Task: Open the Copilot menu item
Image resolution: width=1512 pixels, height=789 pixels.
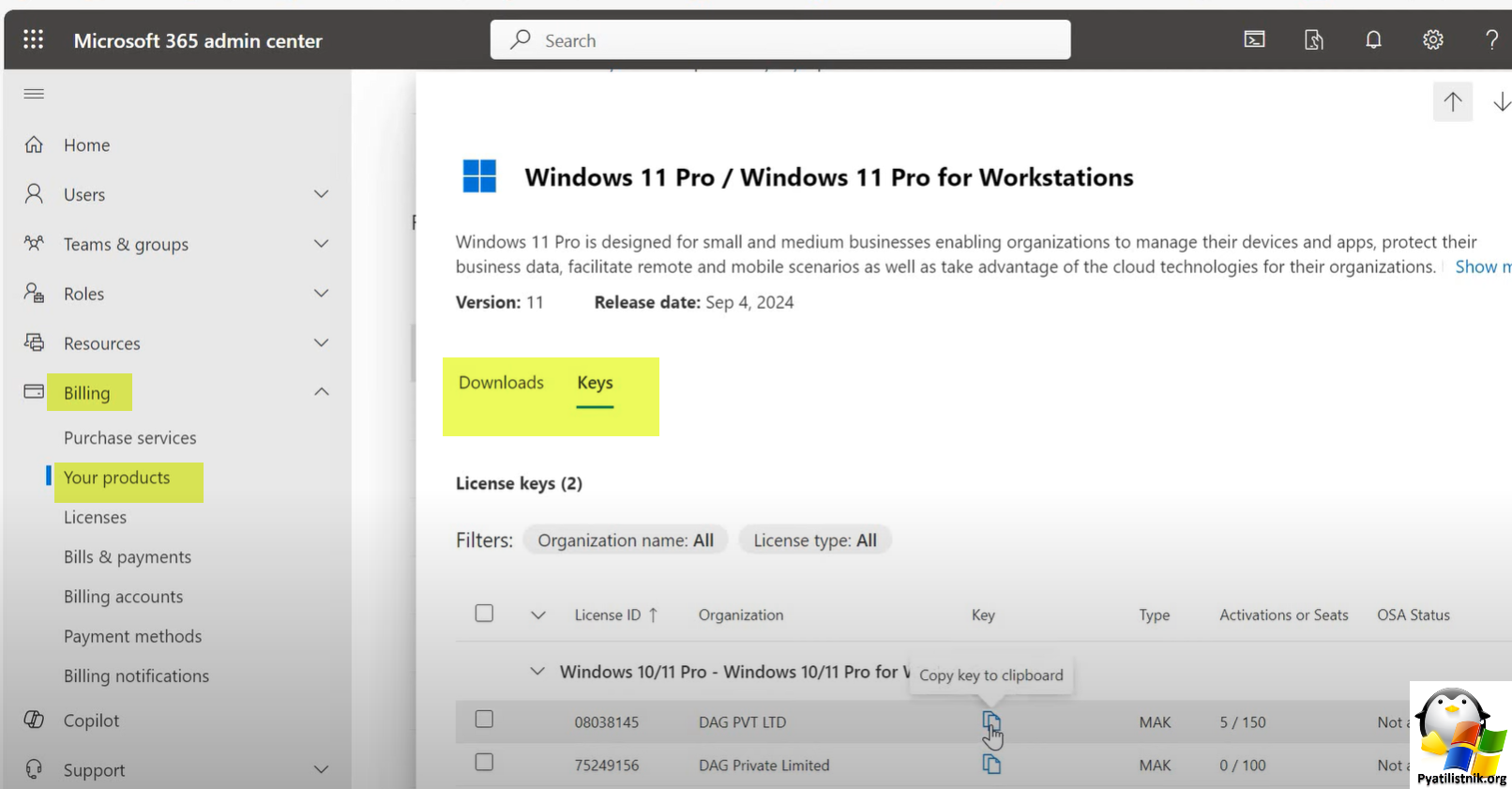Action: coord(92,721)
